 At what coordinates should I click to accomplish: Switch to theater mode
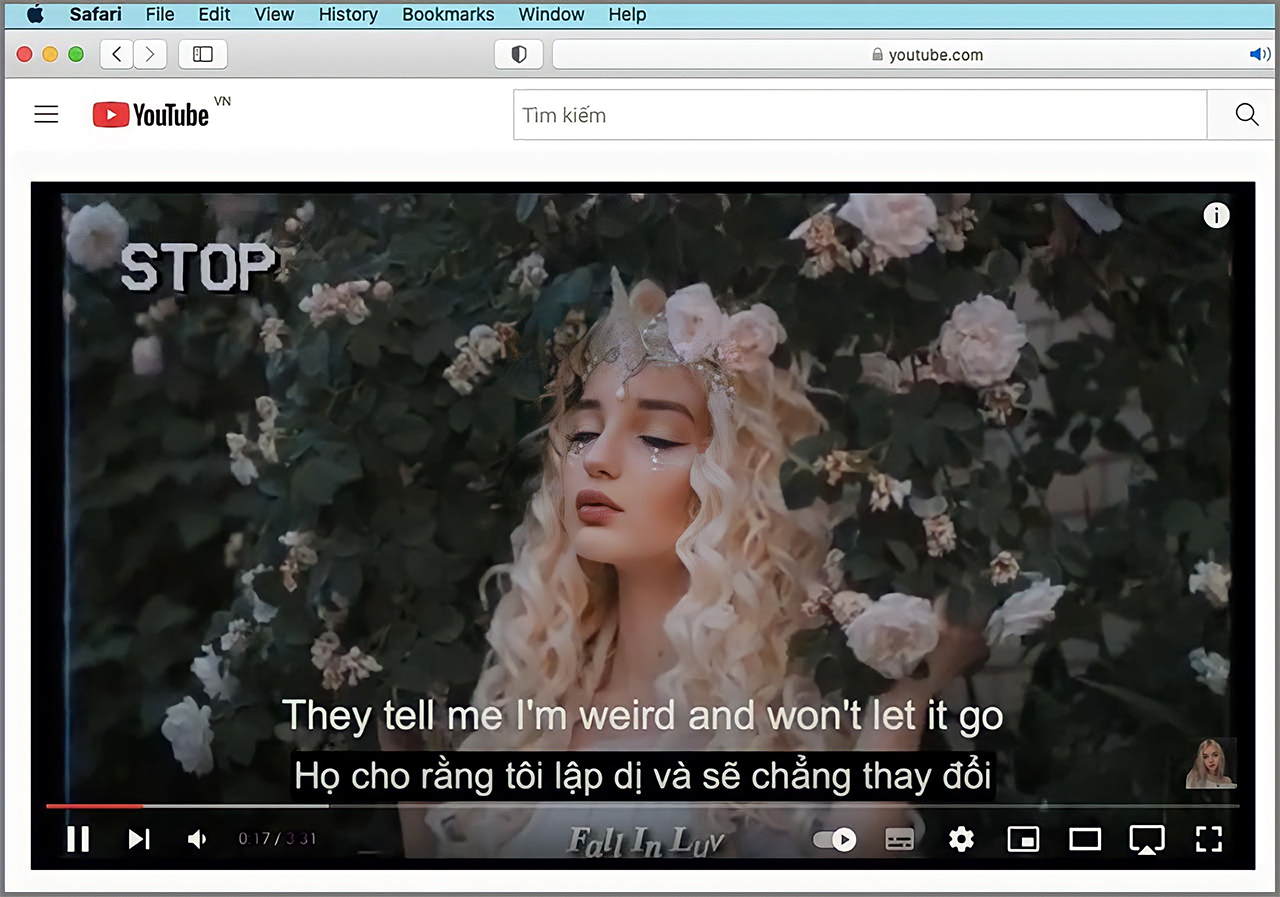coord(1085,839)
